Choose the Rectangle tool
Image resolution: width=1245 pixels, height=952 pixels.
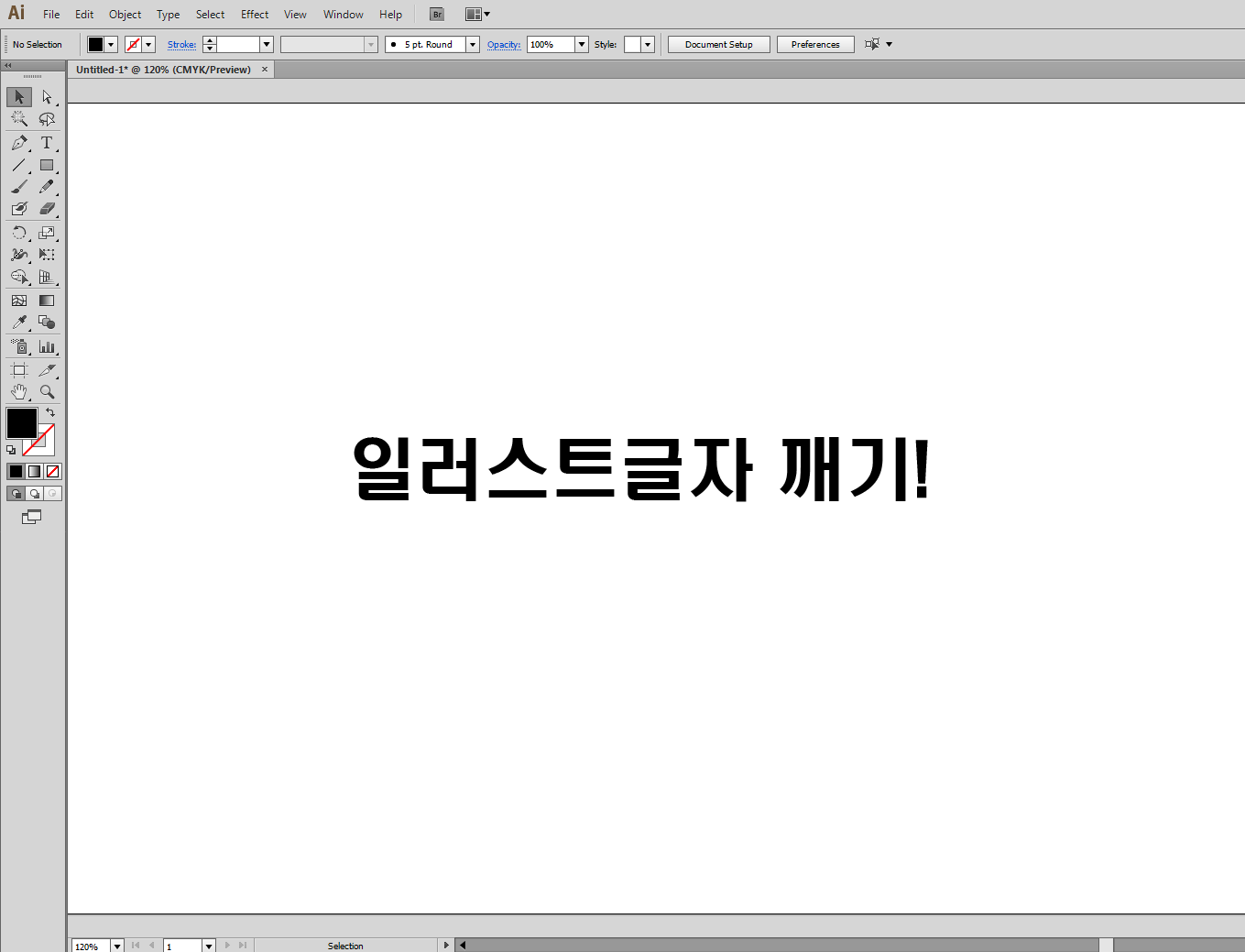tap(47, 166)
